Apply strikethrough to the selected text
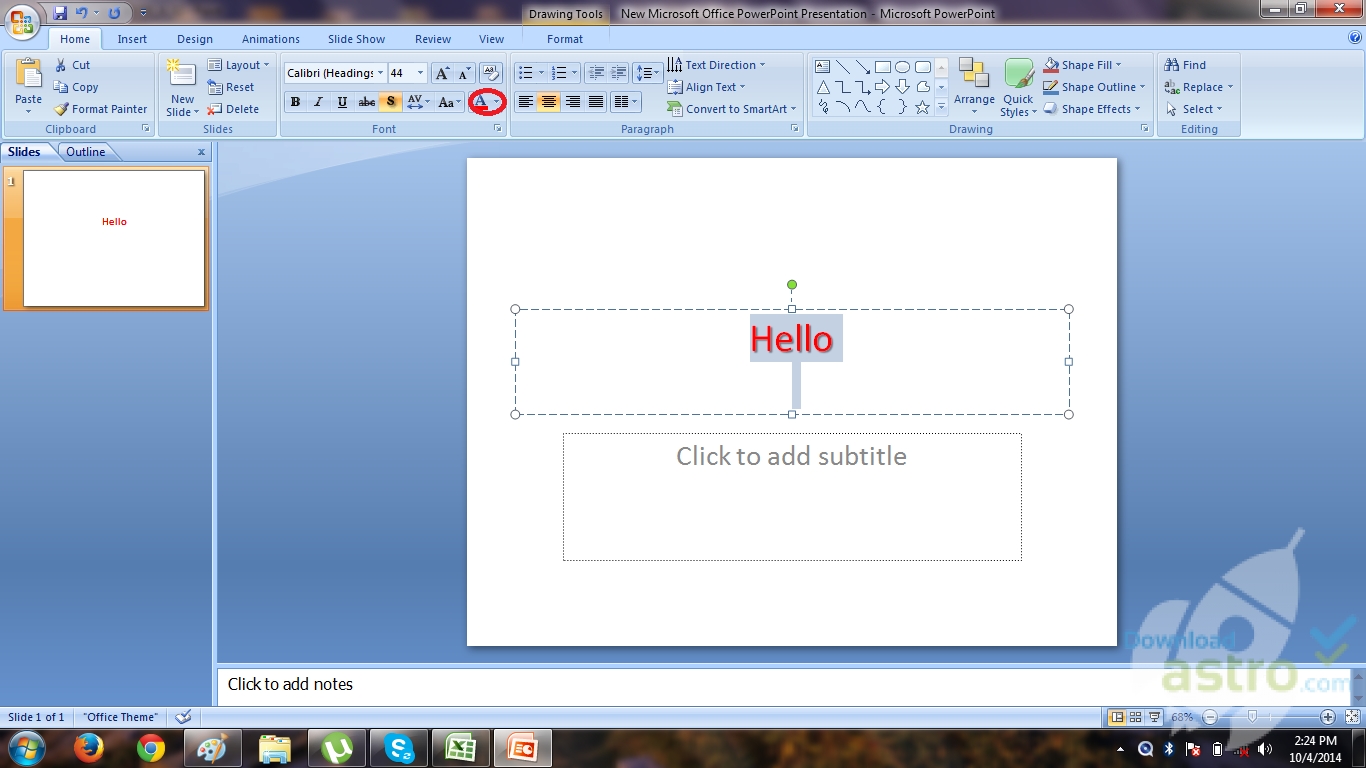 pyautogui.click(x=367, y=101)
